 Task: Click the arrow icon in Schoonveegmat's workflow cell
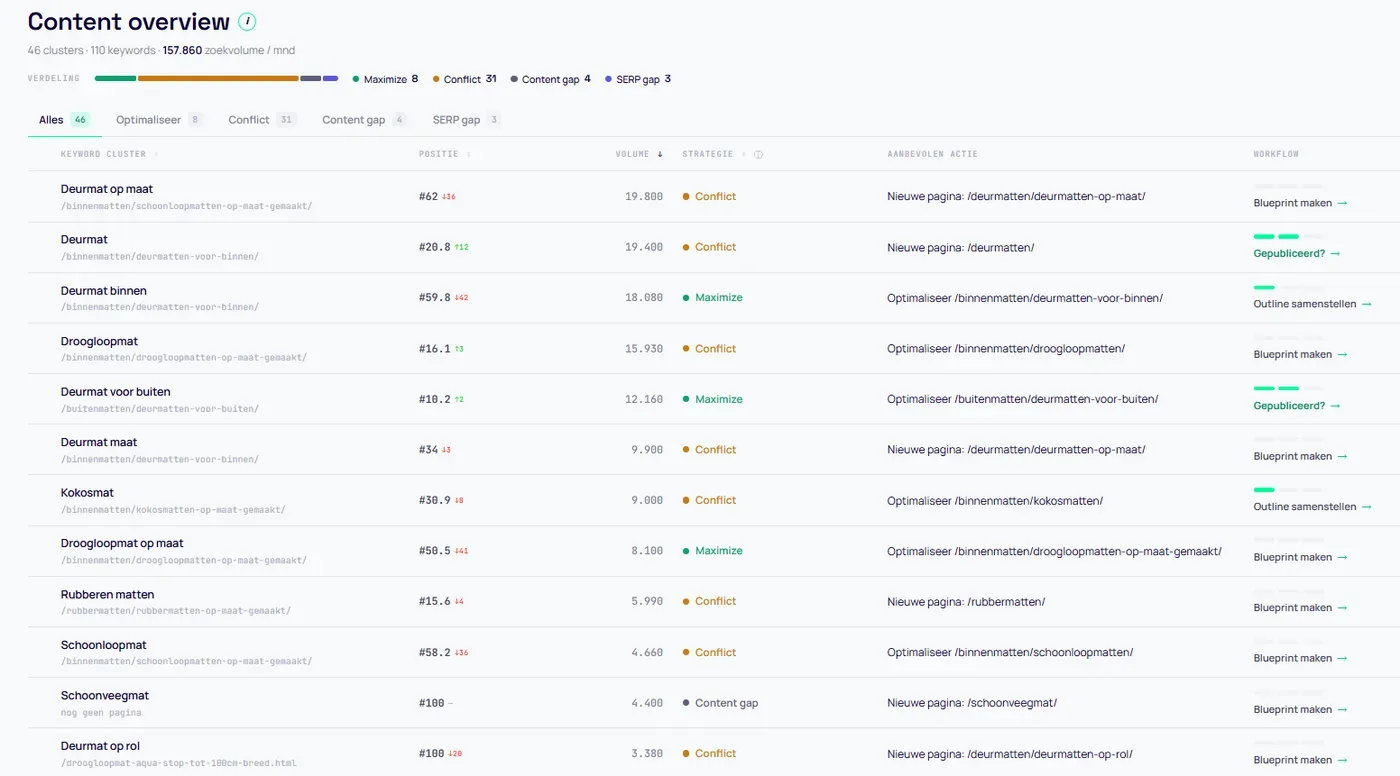click(x=1342, y=709)
